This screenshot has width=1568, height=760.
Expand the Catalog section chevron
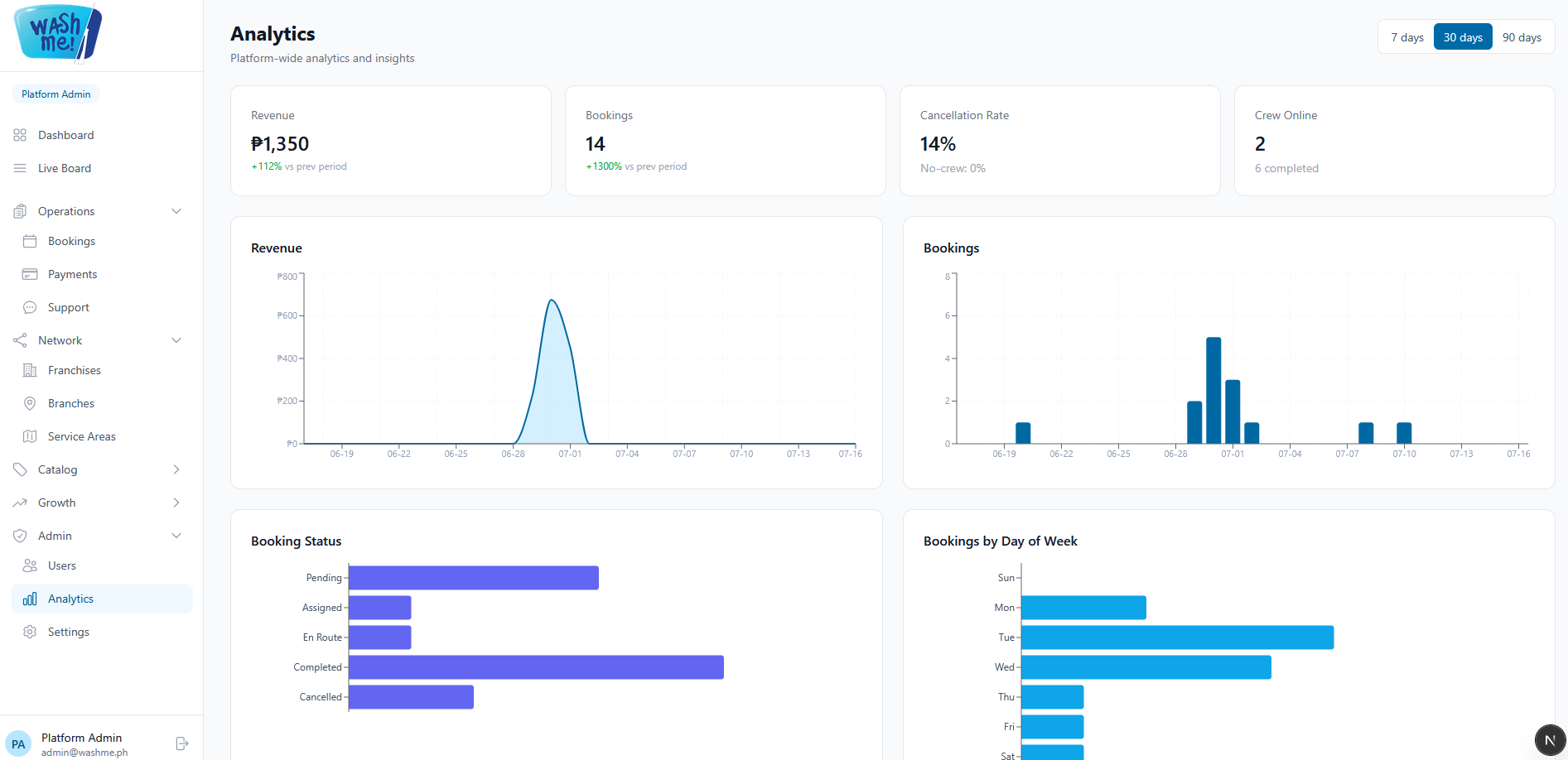(x=176, y=469)
